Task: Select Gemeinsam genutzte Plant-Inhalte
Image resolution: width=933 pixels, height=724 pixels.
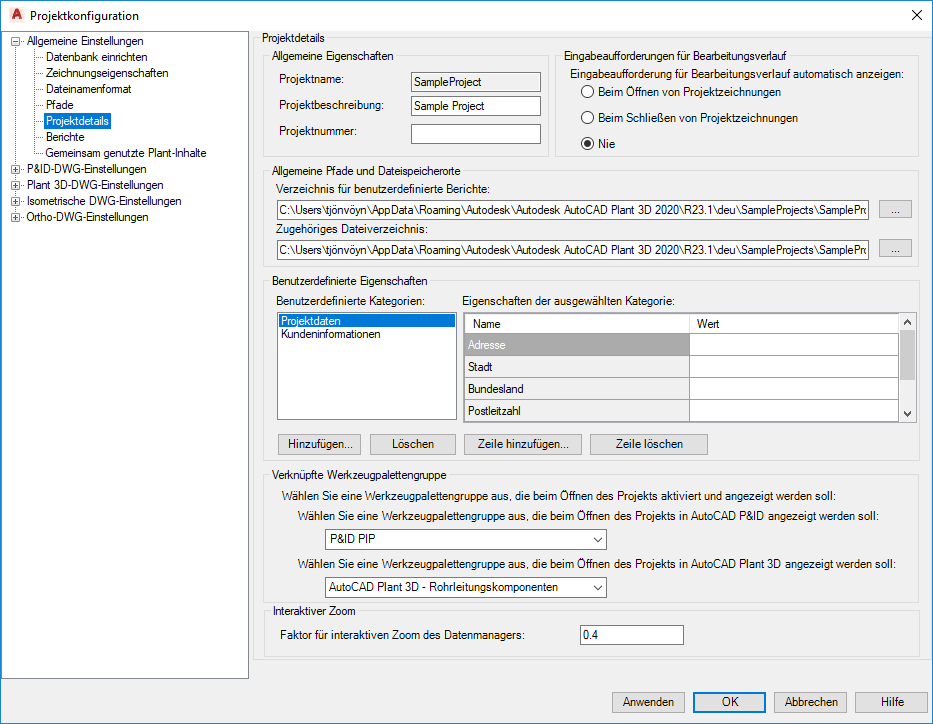Action: (x=126, y=153)
